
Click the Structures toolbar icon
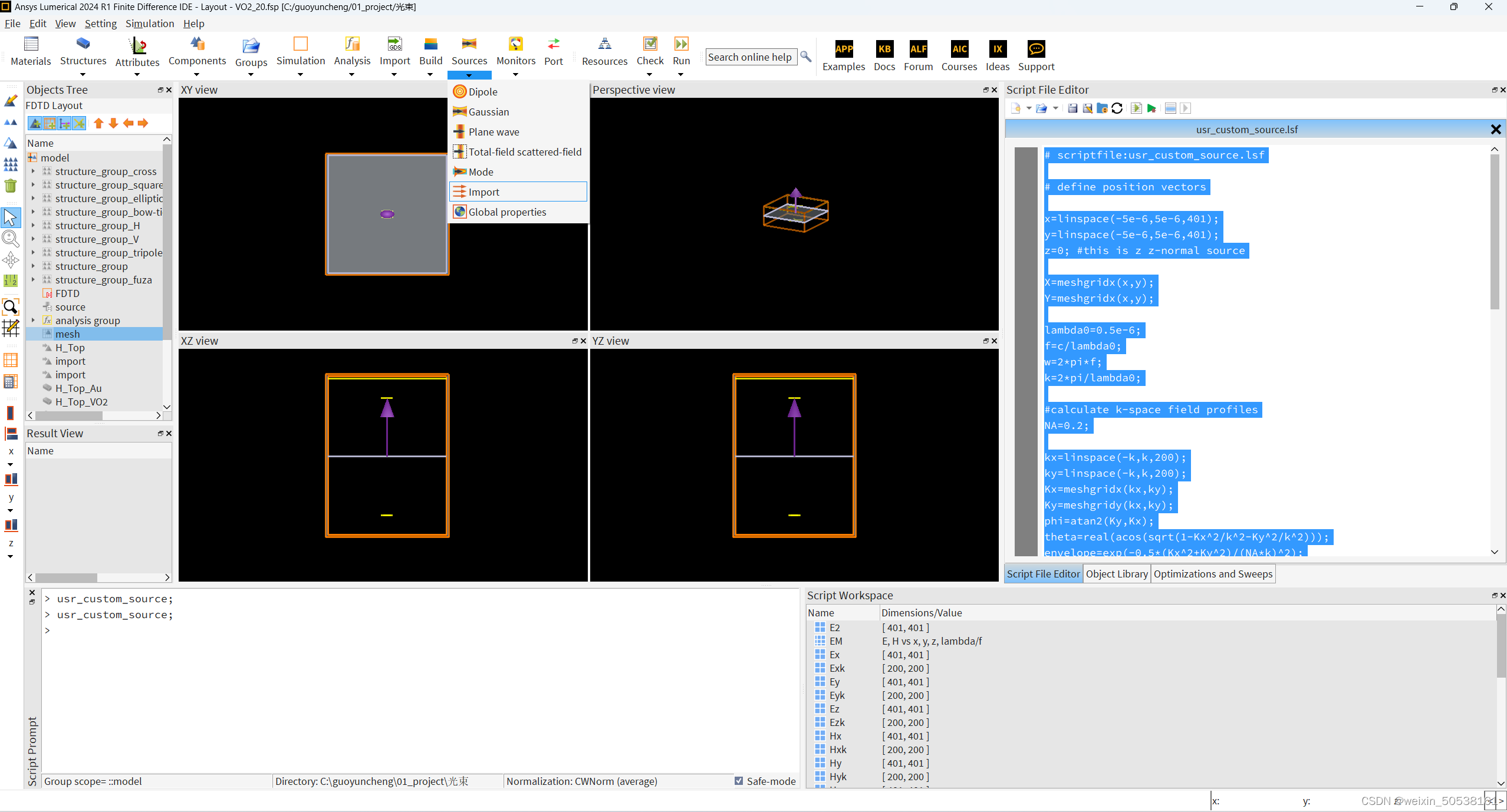coord(83,45)
